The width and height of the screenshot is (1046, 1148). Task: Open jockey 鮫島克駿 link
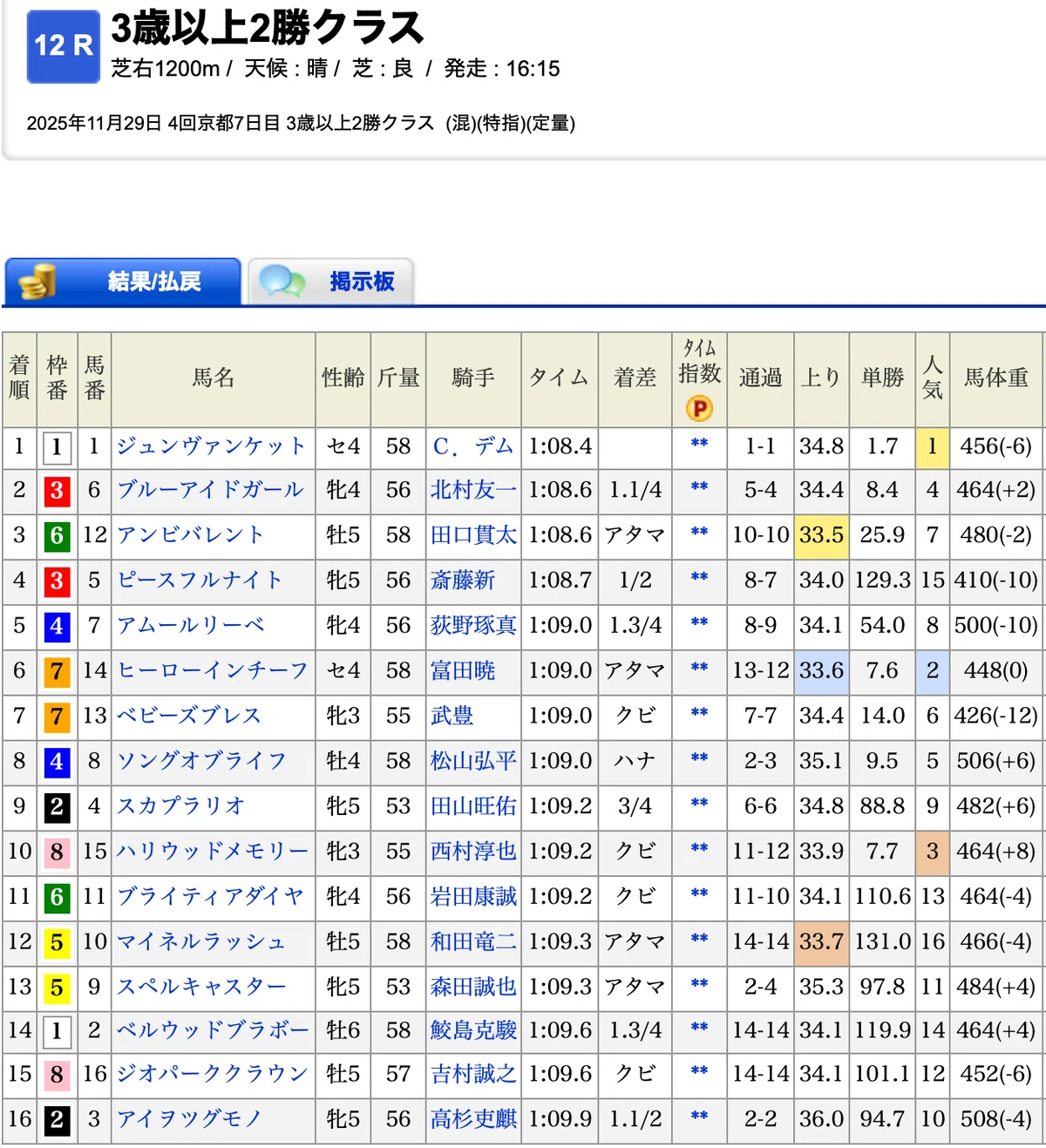(473, 1030)
